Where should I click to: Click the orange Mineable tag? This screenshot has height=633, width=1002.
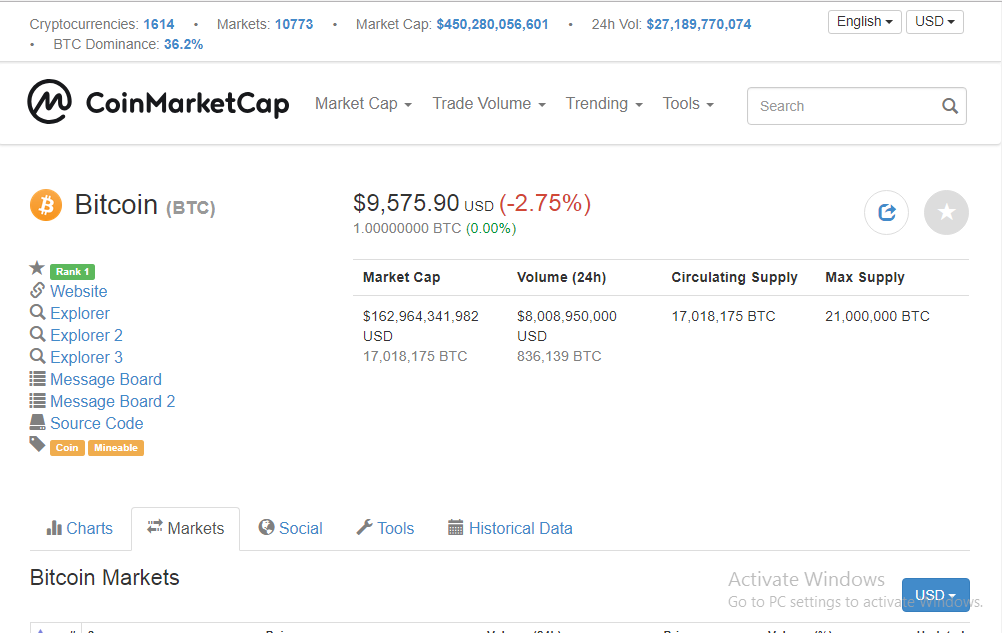pyautogui.click(x=116, y=448)
